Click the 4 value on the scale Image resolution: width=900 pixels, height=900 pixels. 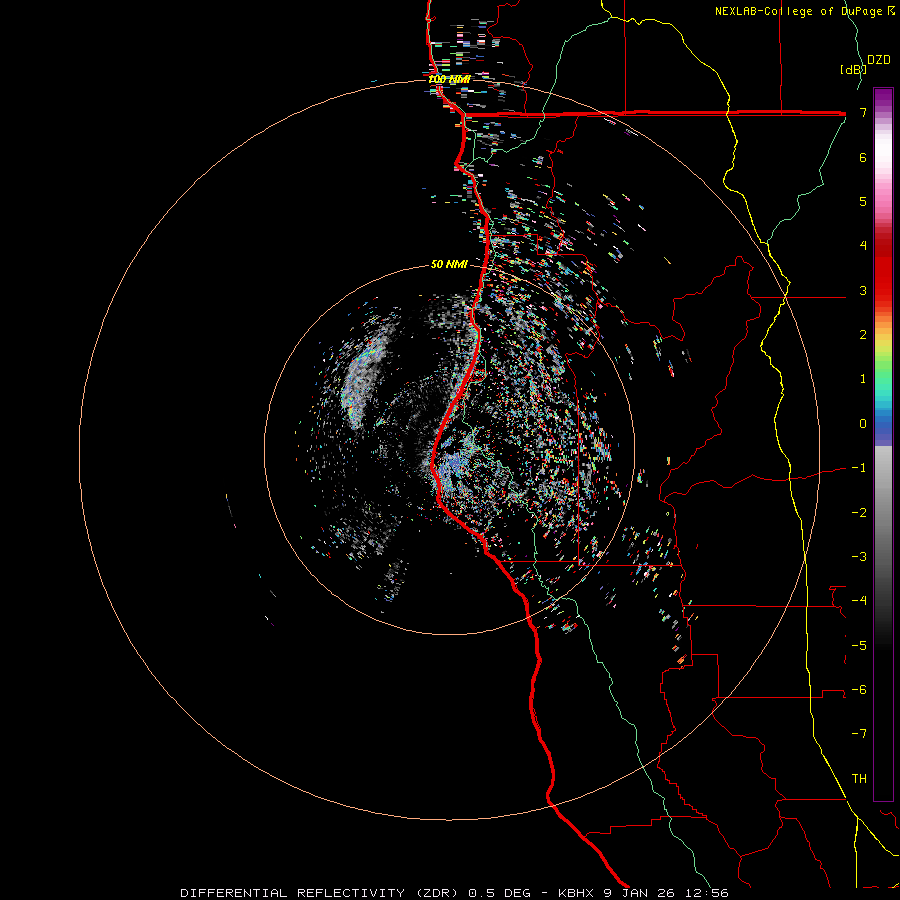(863, 246)
